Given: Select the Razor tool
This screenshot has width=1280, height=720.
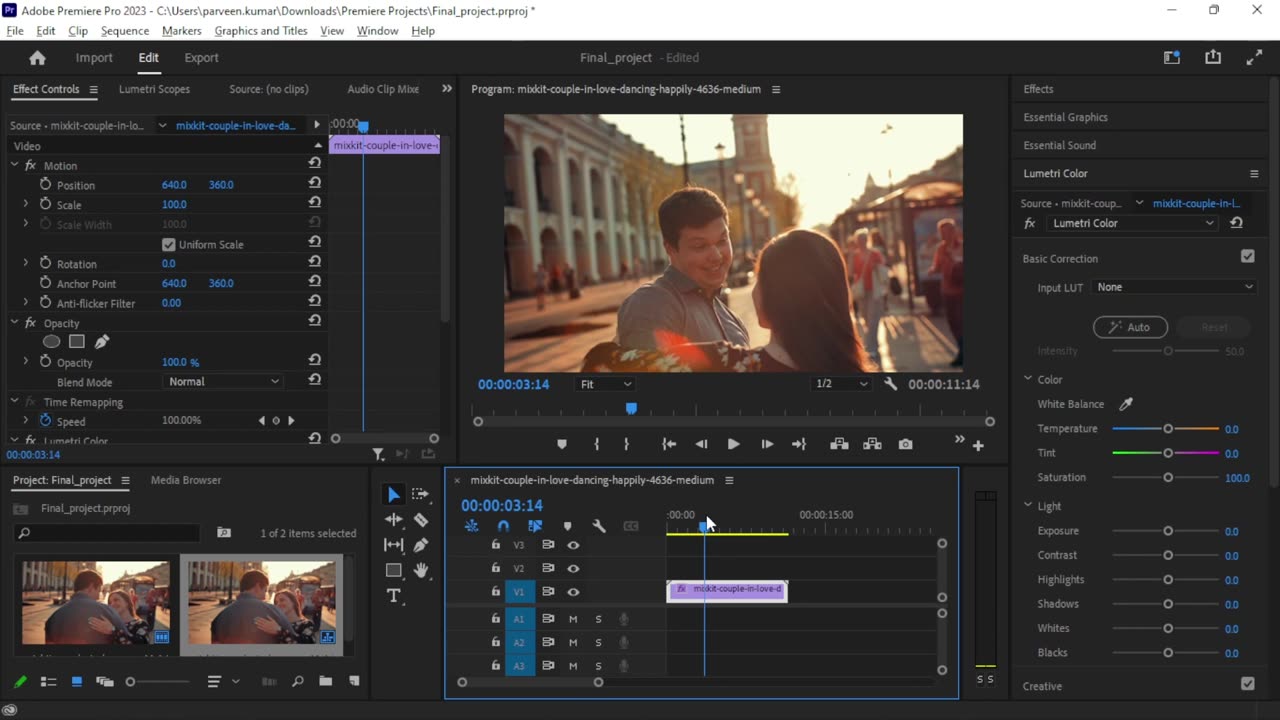Looking at the screenshot, I should click(421, 520).
